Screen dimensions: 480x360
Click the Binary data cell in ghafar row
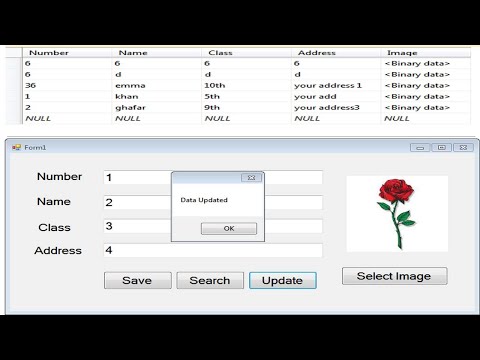pyautogui.click(x=426, y=107)
